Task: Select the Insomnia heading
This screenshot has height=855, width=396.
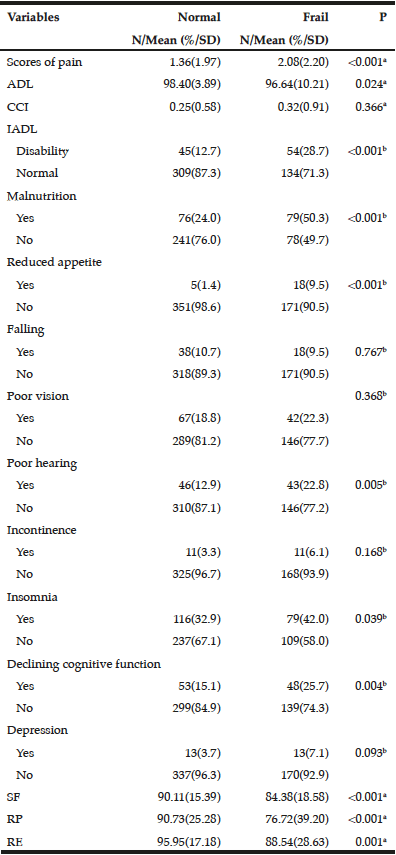Action: tap(32, 597)
